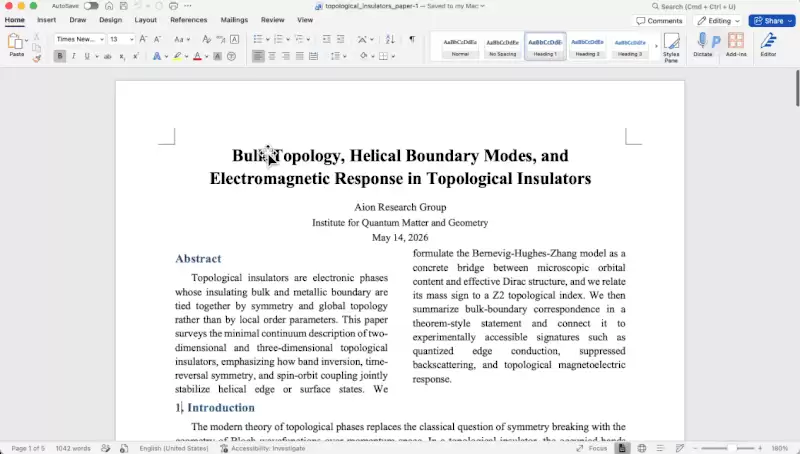
Task: Center align the paragraph
Action: (x=272, y=57)
